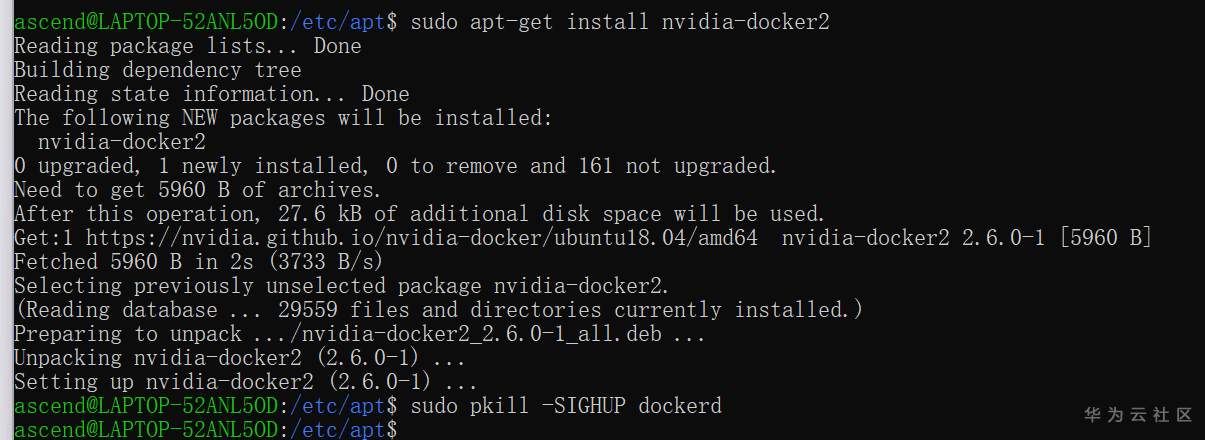Viewport: 1205px width, 440px height.
Task: Click the '(Reading database ... 29559 files' line
Action: [x=438, y=310]
